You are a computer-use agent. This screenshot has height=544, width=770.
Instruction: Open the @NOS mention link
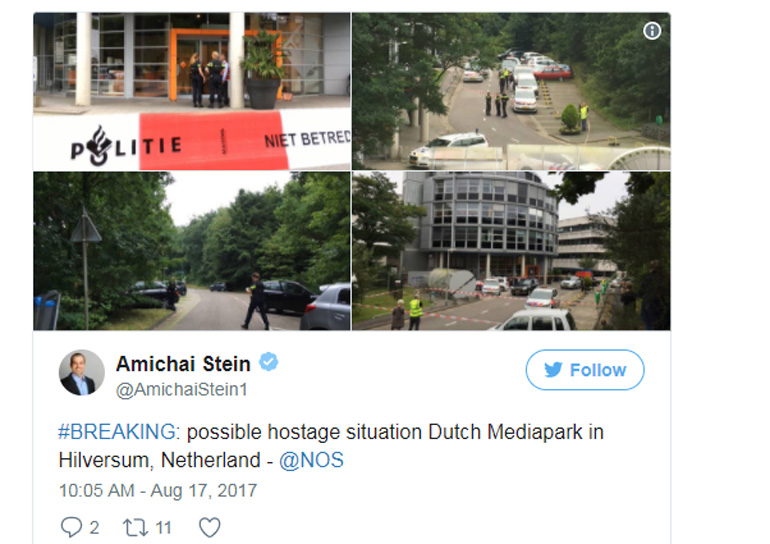coord(311,461)
